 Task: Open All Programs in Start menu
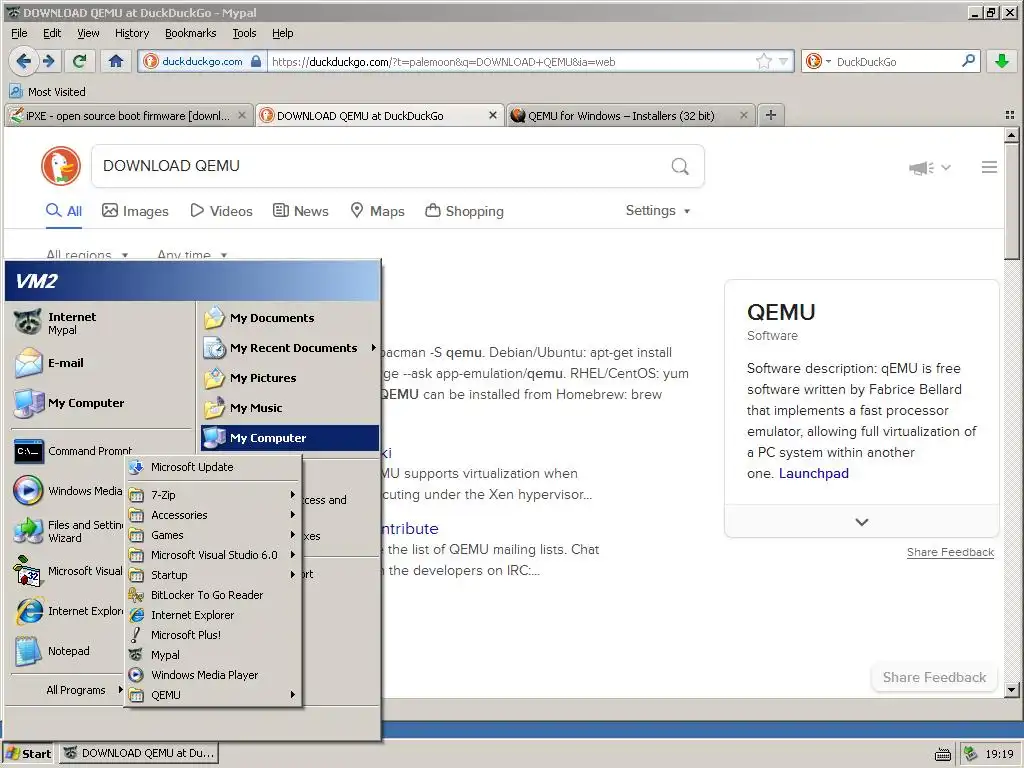tap(83, 690)
